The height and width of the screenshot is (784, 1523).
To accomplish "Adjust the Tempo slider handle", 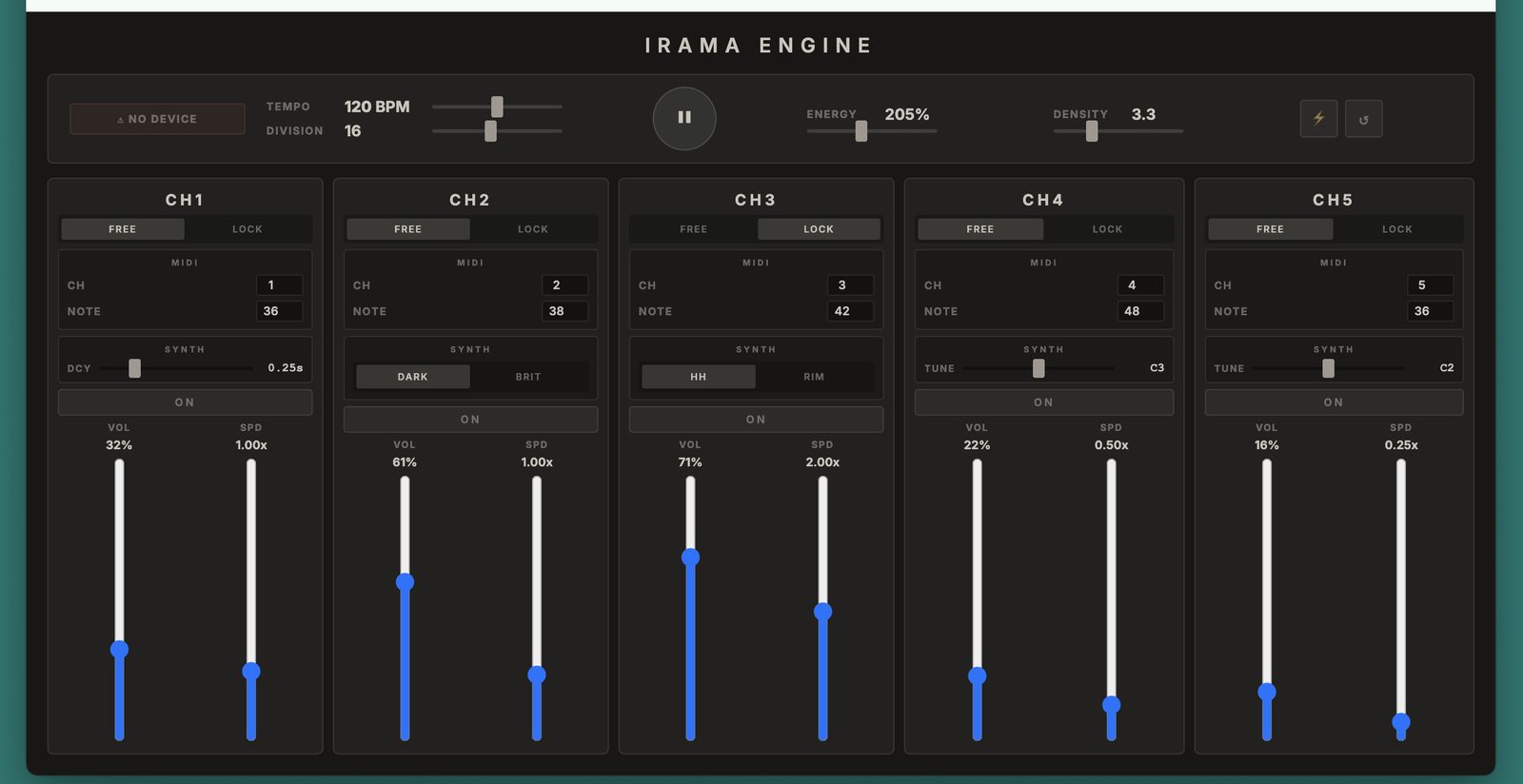I will click(x=497, y=107).
